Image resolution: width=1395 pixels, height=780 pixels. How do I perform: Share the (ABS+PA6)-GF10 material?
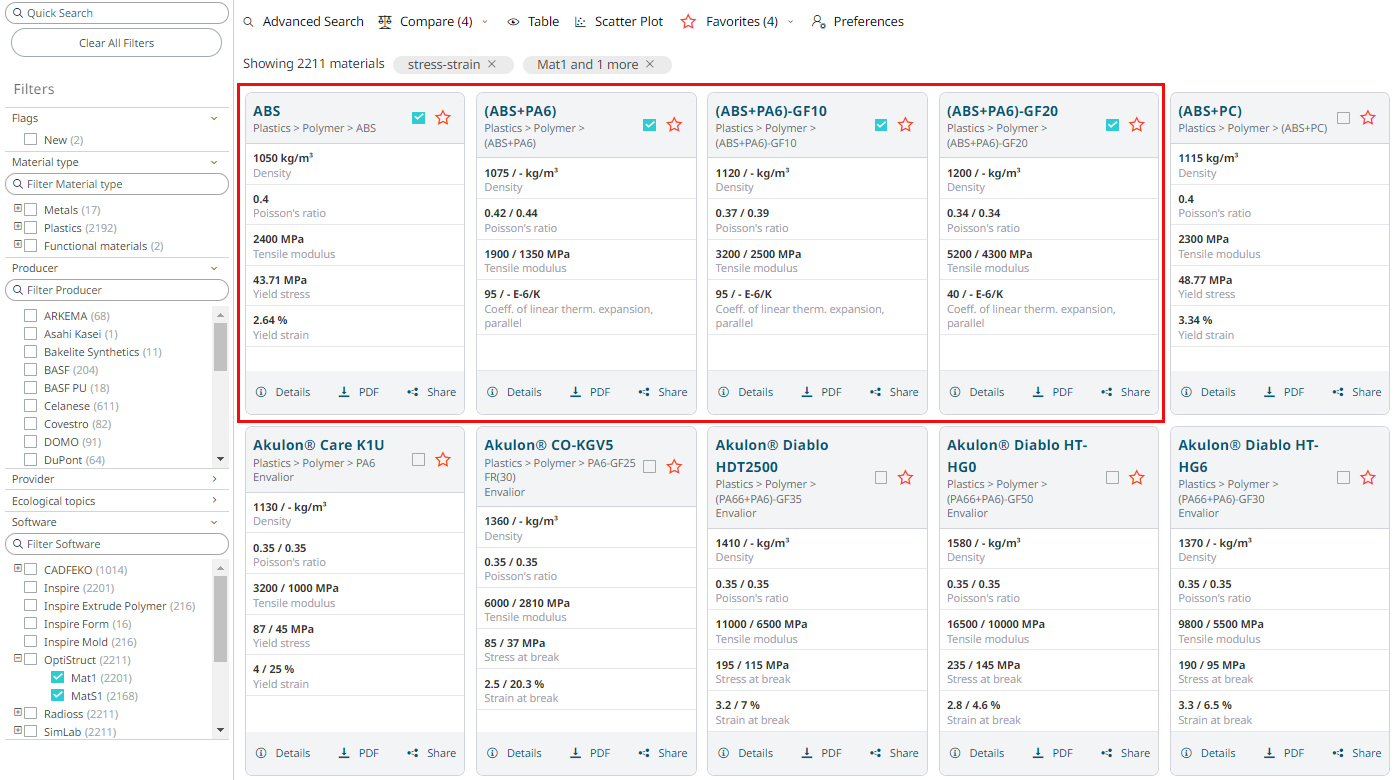tap(894, 392)
